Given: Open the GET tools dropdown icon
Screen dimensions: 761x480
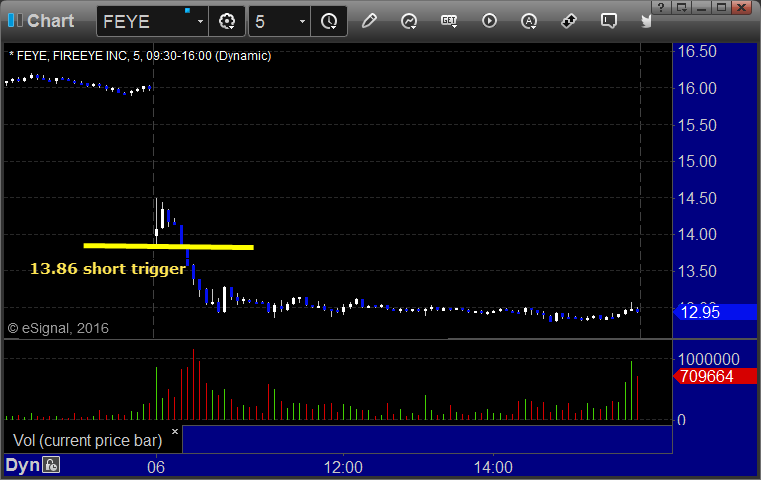Looking at the screenshot, I should (x=449, y=21).
